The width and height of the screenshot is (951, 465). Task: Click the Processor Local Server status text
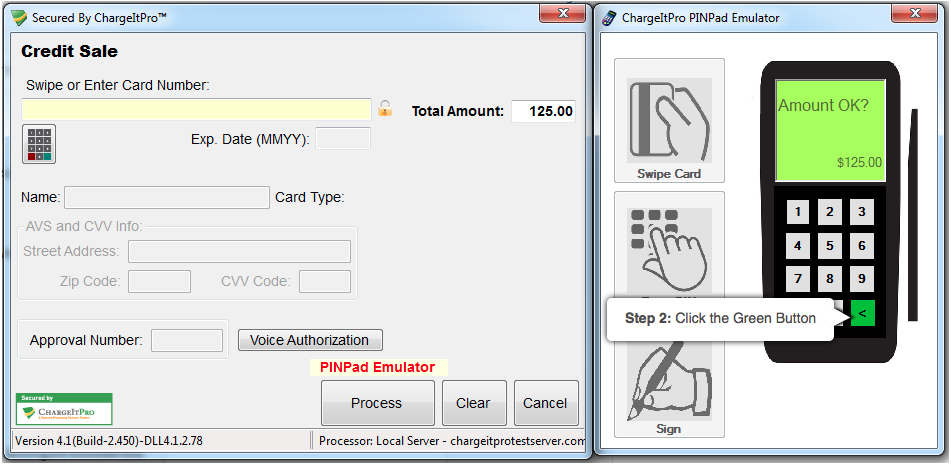pyautogui.click(x=452, y=441)
